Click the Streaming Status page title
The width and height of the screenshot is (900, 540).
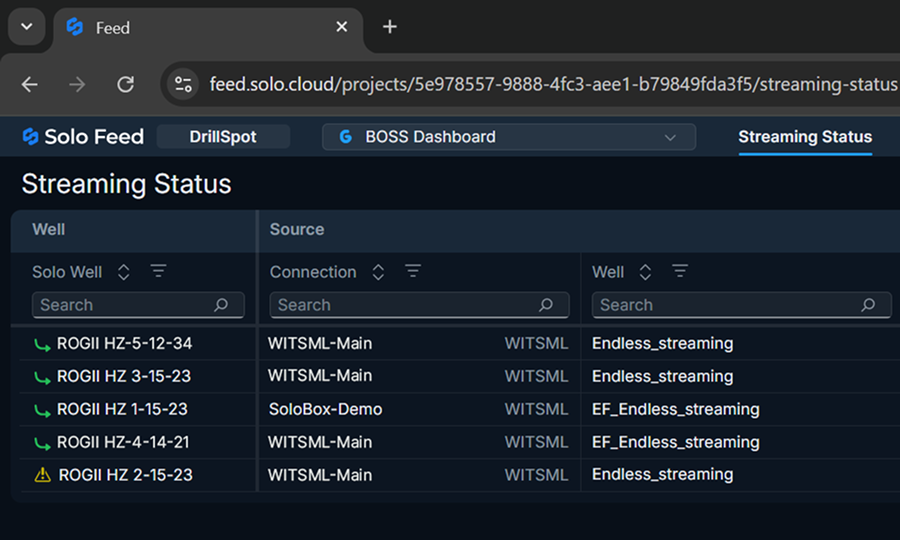126,184
